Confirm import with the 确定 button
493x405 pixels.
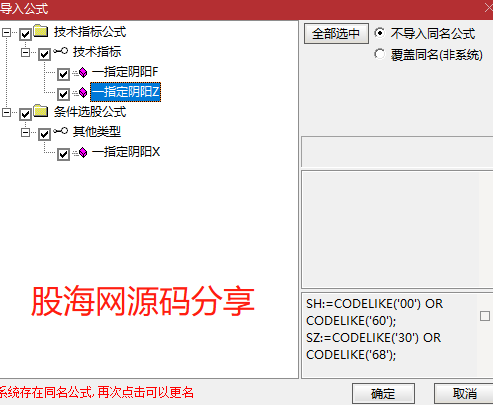click(383, 394)
